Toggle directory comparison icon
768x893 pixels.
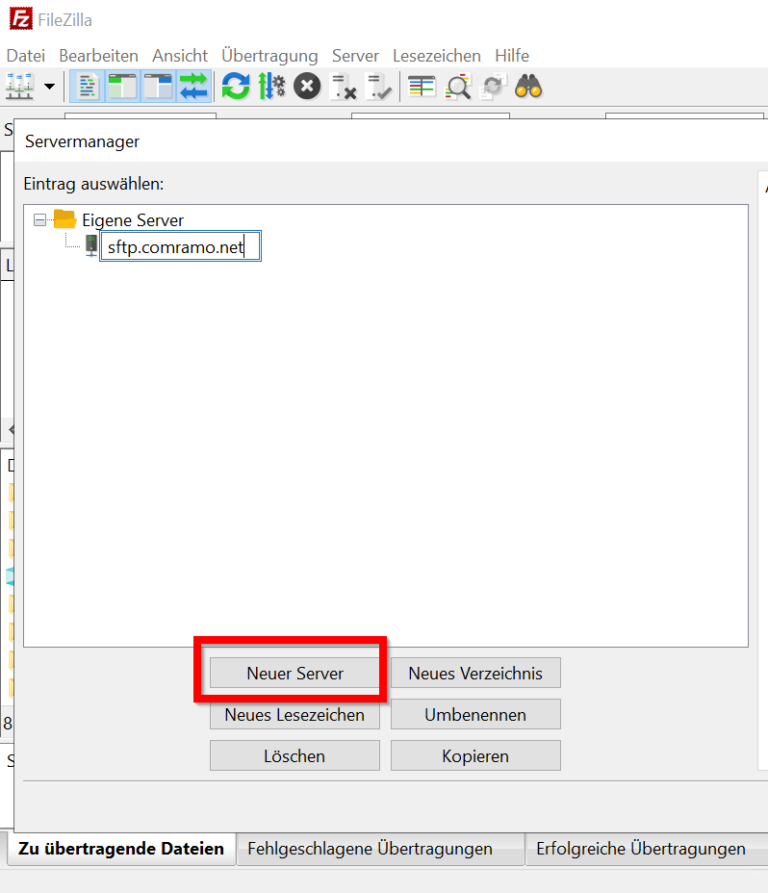[458, 87]
